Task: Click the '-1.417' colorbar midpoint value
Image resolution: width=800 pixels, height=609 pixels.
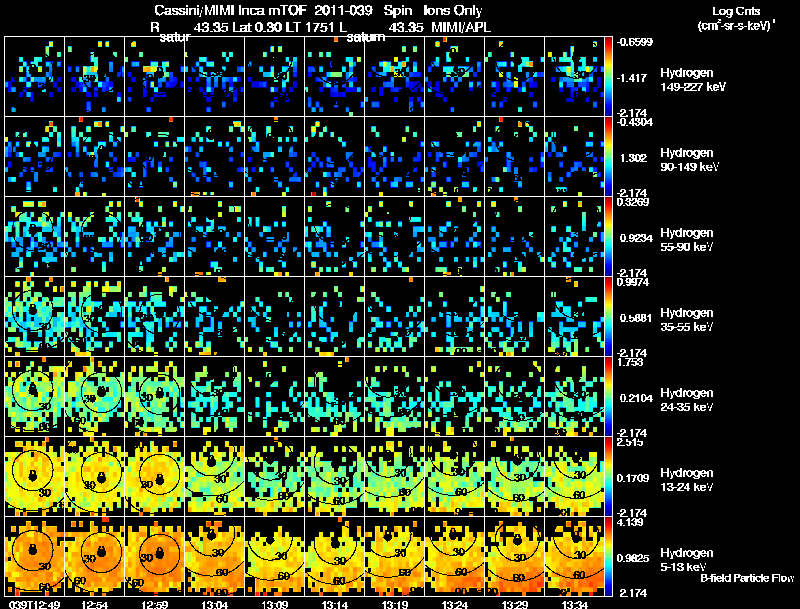Action: [x=632, y=78]
